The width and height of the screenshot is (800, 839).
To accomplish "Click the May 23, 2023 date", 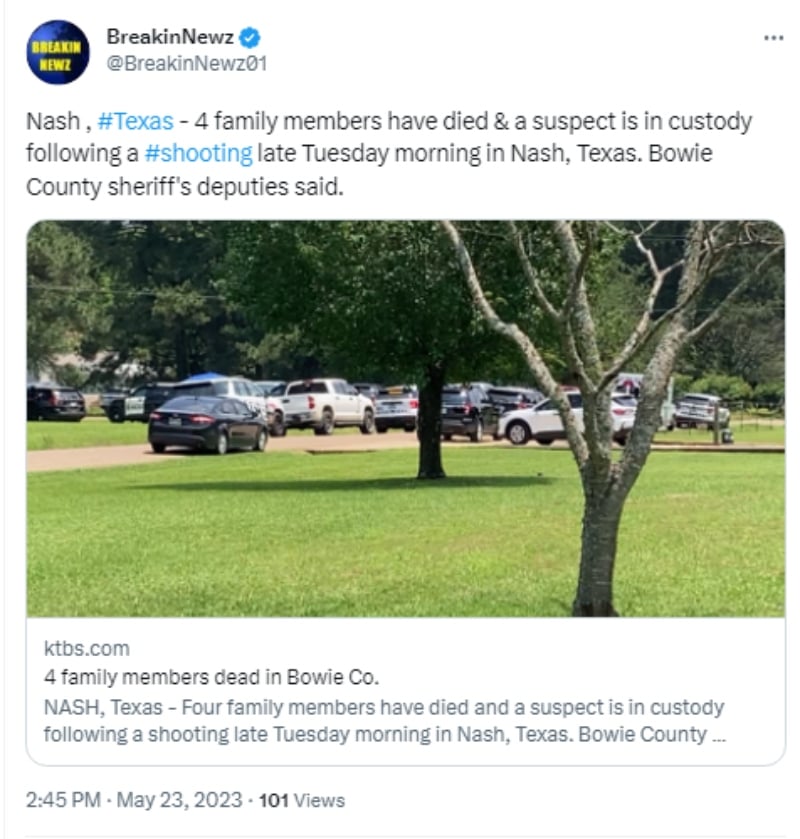I will [179, 800].
